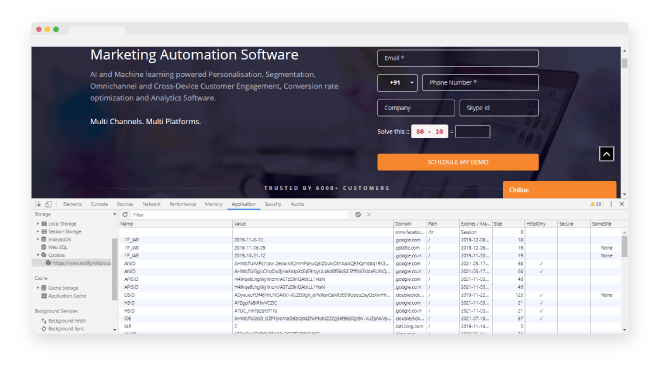Focus the Company input field

coord(416,108)
